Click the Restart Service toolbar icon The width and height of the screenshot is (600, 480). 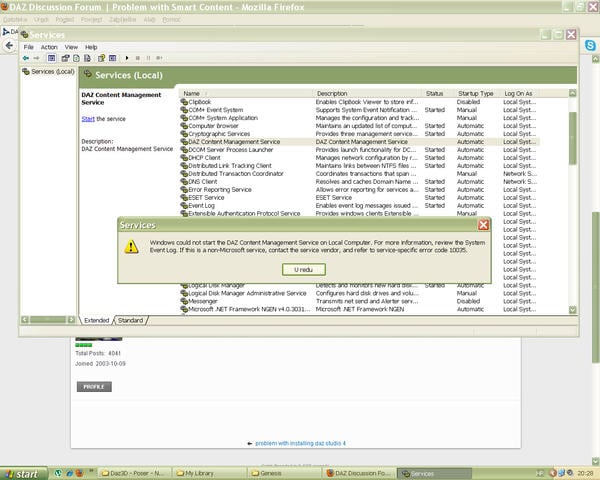(x=160, y=58)
